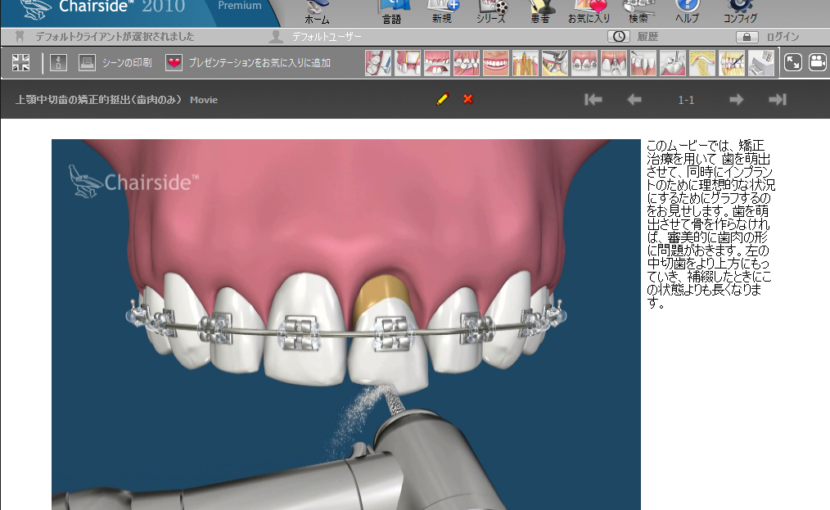Open the 言語 language menu
The image size is (830, 510).
[392, 12]
